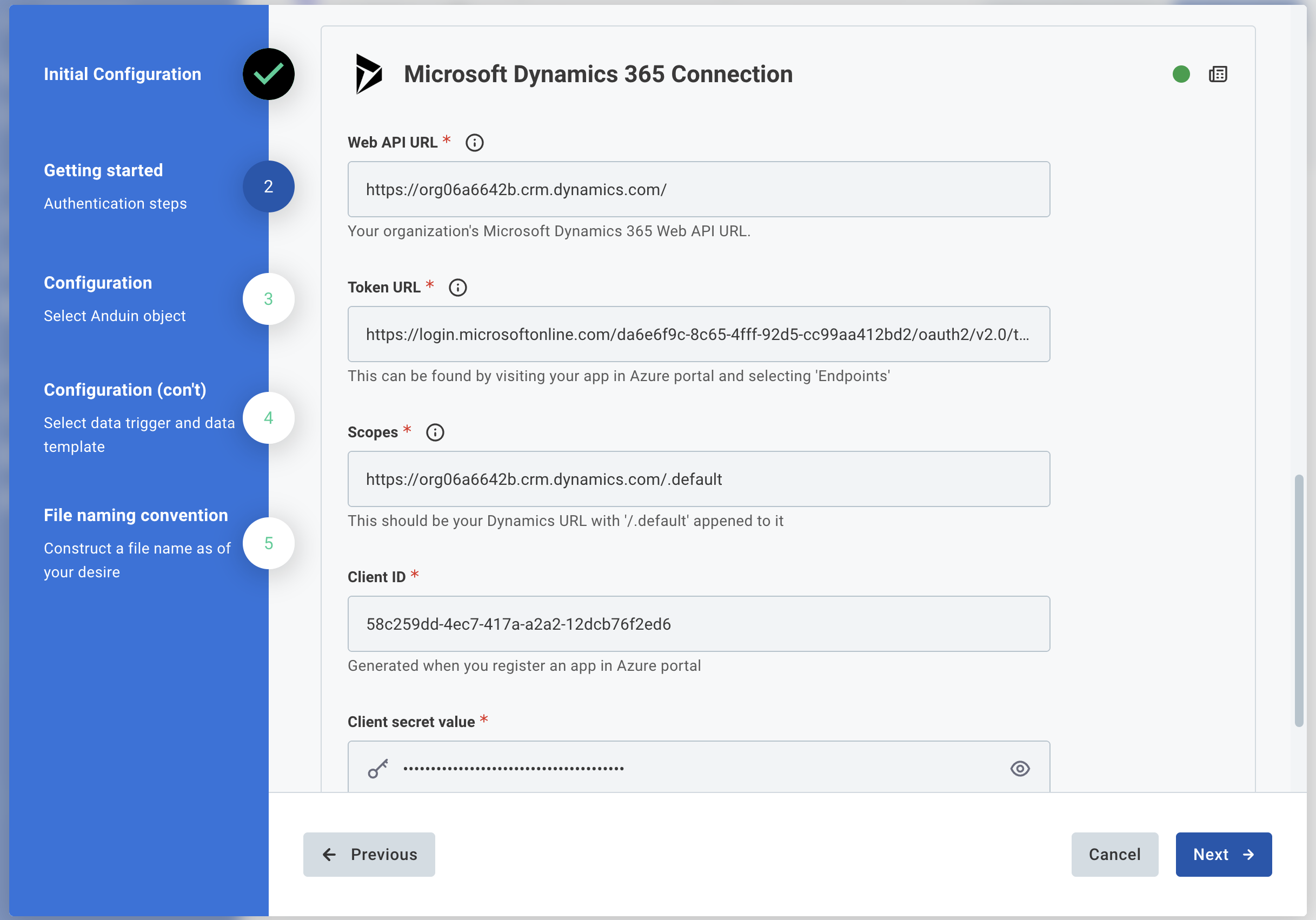Open step 5 File naming convention circle
Image resolution: width=1316 pixels, height=920 pixels.
click(x=268, y=544)
